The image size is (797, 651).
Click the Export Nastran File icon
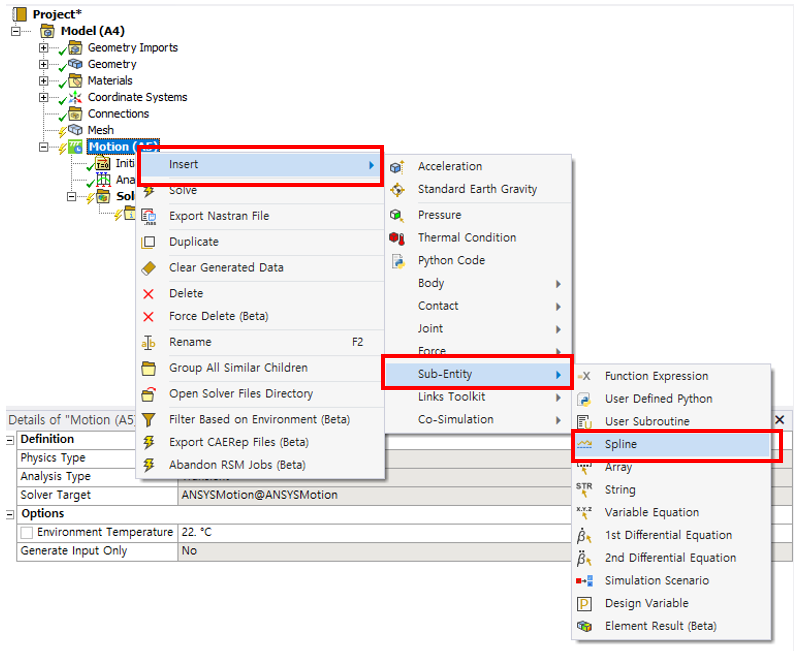(149, 216)
